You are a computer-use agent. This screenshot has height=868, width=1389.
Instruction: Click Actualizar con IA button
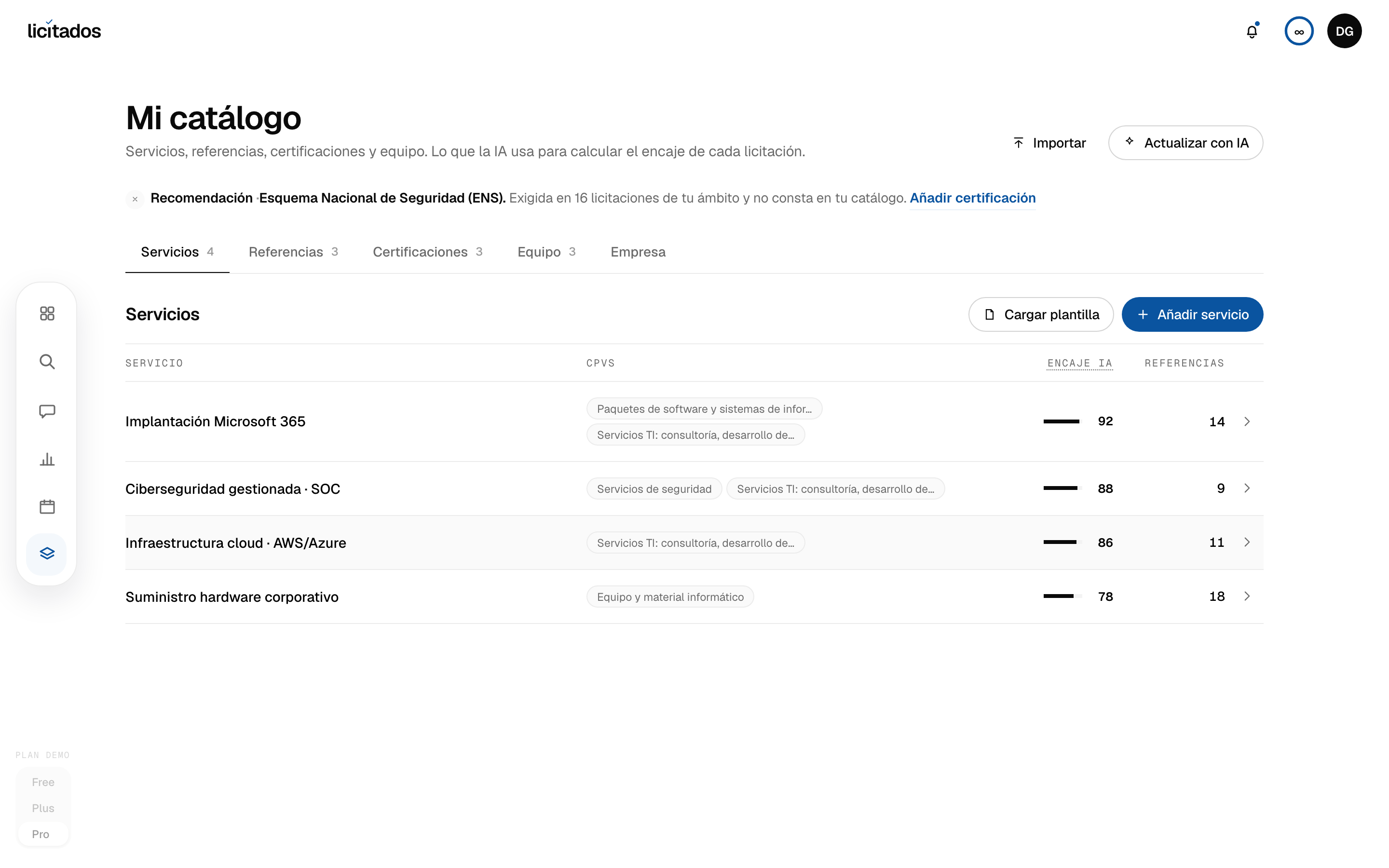1186,143
